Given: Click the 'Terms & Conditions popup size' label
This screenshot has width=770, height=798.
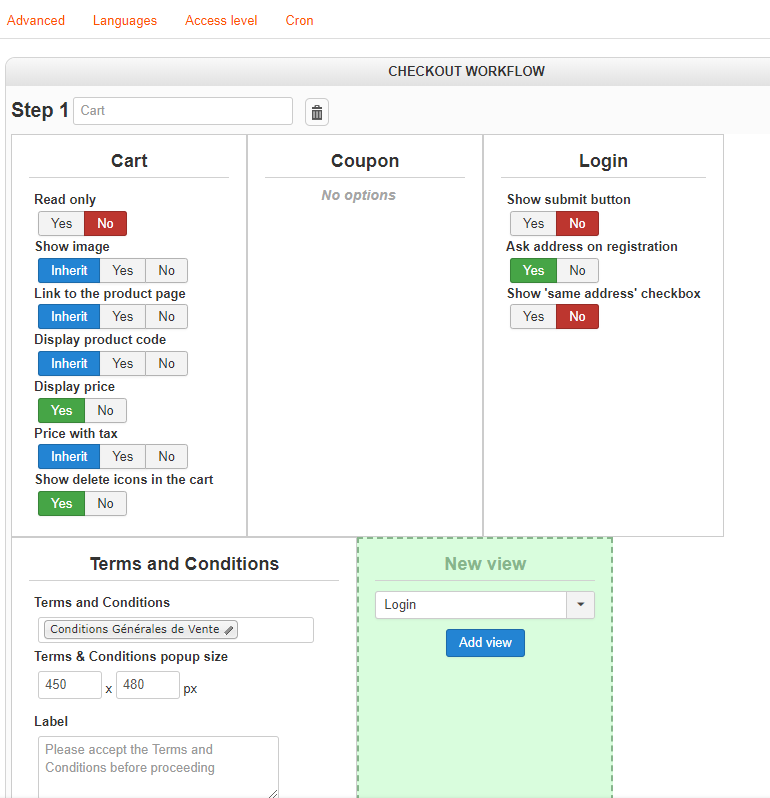Looking at the screenshot, I should [x=131, y=657].
